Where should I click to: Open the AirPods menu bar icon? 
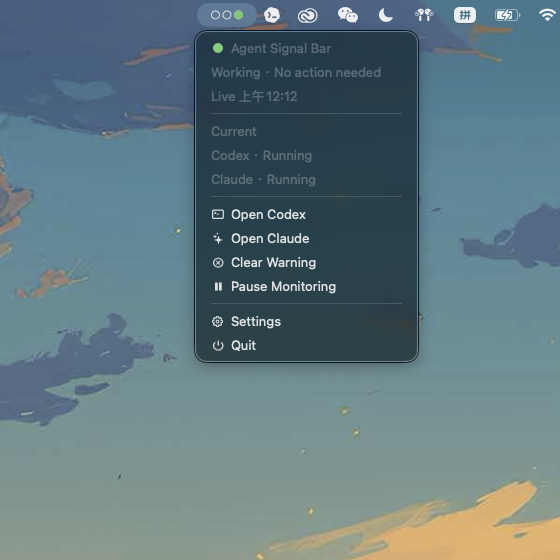[424, 15]
